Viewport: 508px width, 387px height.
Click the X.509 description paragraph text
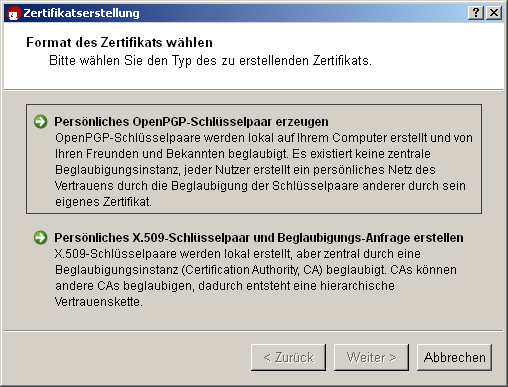click(x=256, y=278)
